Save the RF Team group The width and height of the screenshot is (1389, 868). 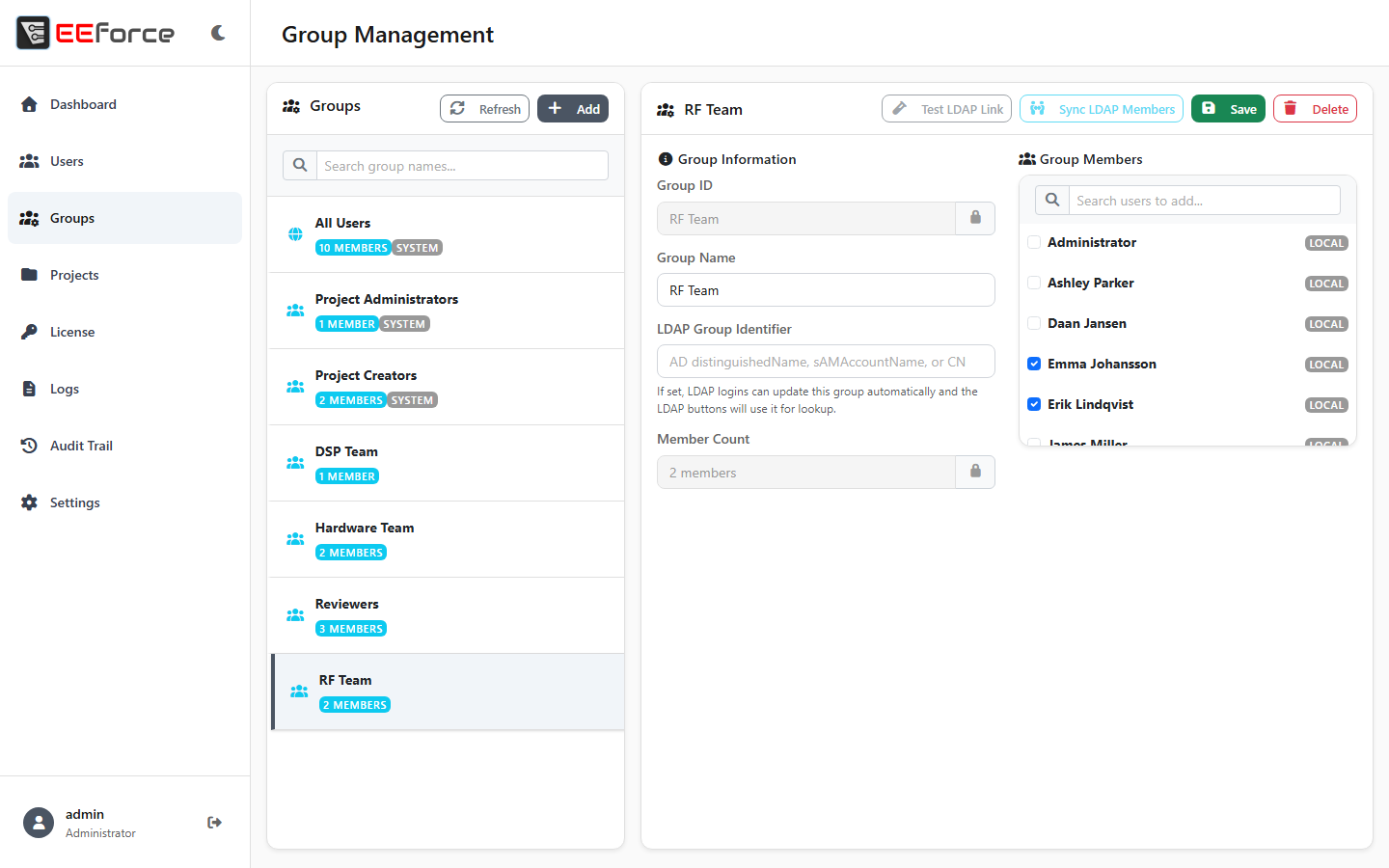coord(1228,109)
